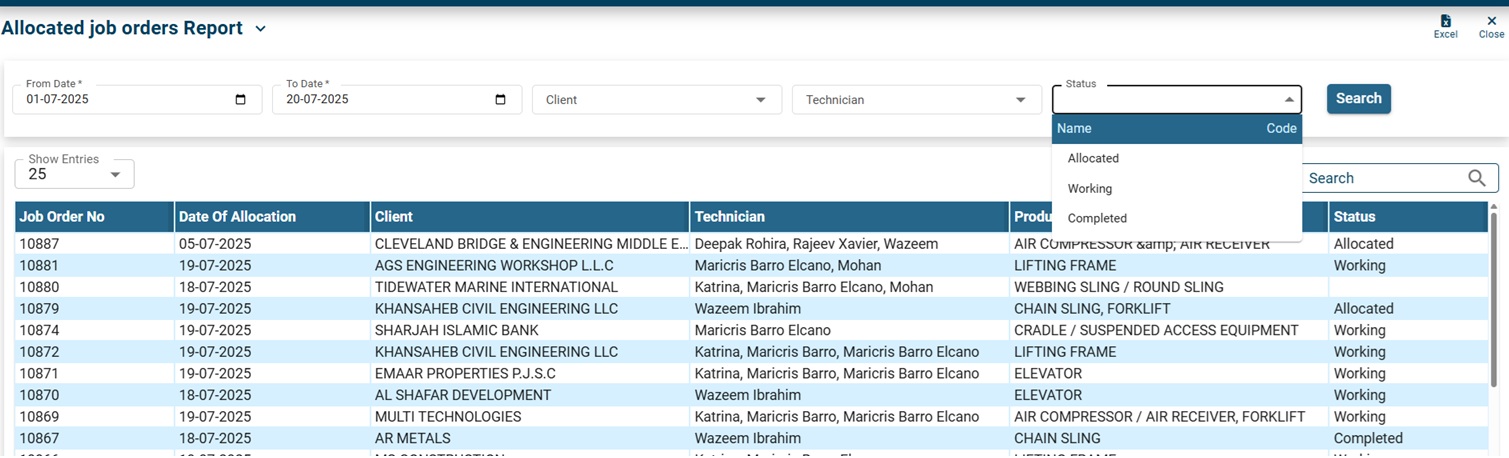The image size is (1509, 458).
Task: Click into the table Search input field
Action: tap(1380, 178)
